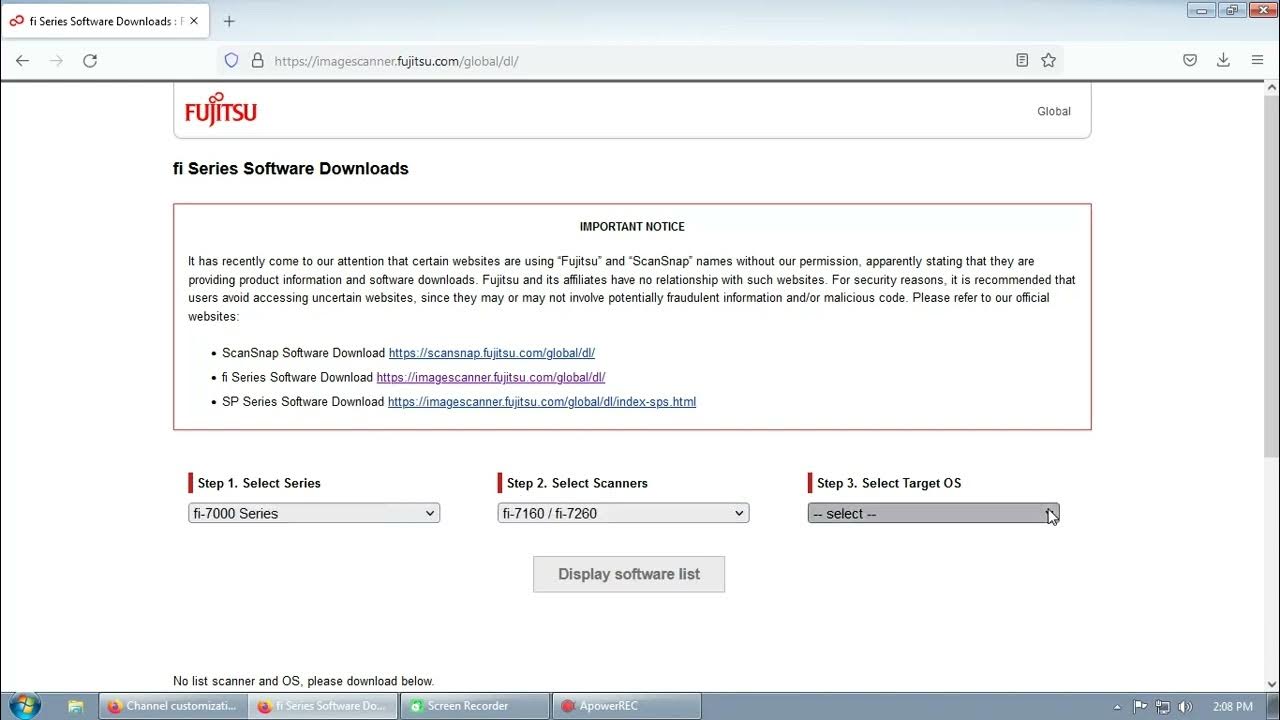Click Step 2. Select Scanners label
The image size is (1280, 720).
coord(577,483)
